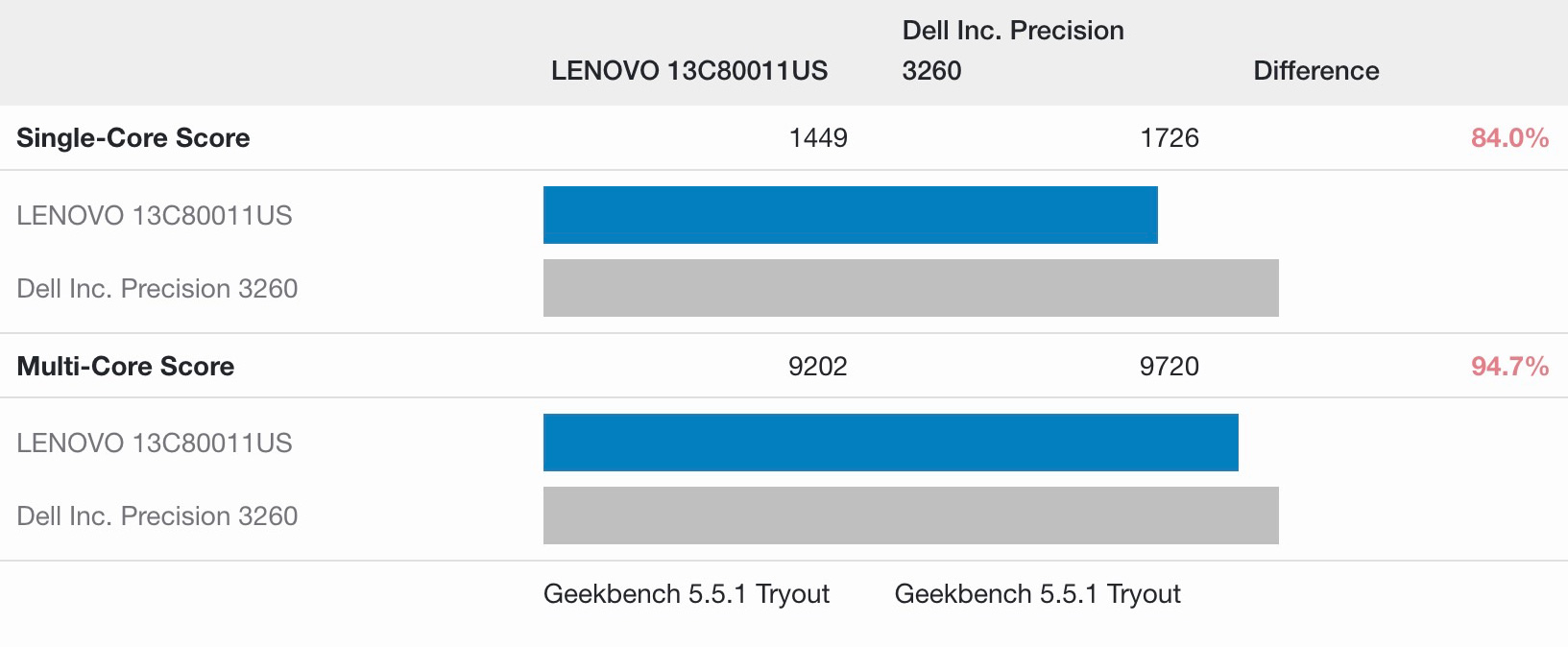Image resolution: width=1568 pixels, height=647 pixels.
Task: Click the LENOVO 13C80011US column header
Action: (688, 71)
